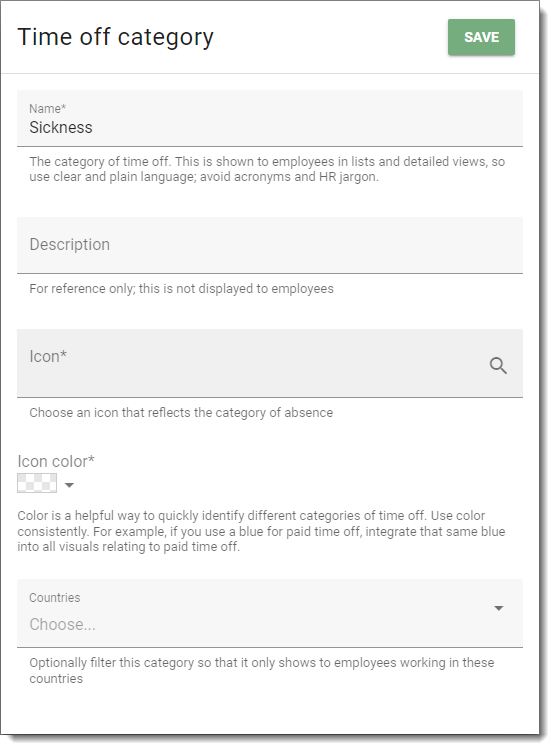Click the color consistency explanation paragraph
The image size is (555, 750).
[x=261, y=531]
